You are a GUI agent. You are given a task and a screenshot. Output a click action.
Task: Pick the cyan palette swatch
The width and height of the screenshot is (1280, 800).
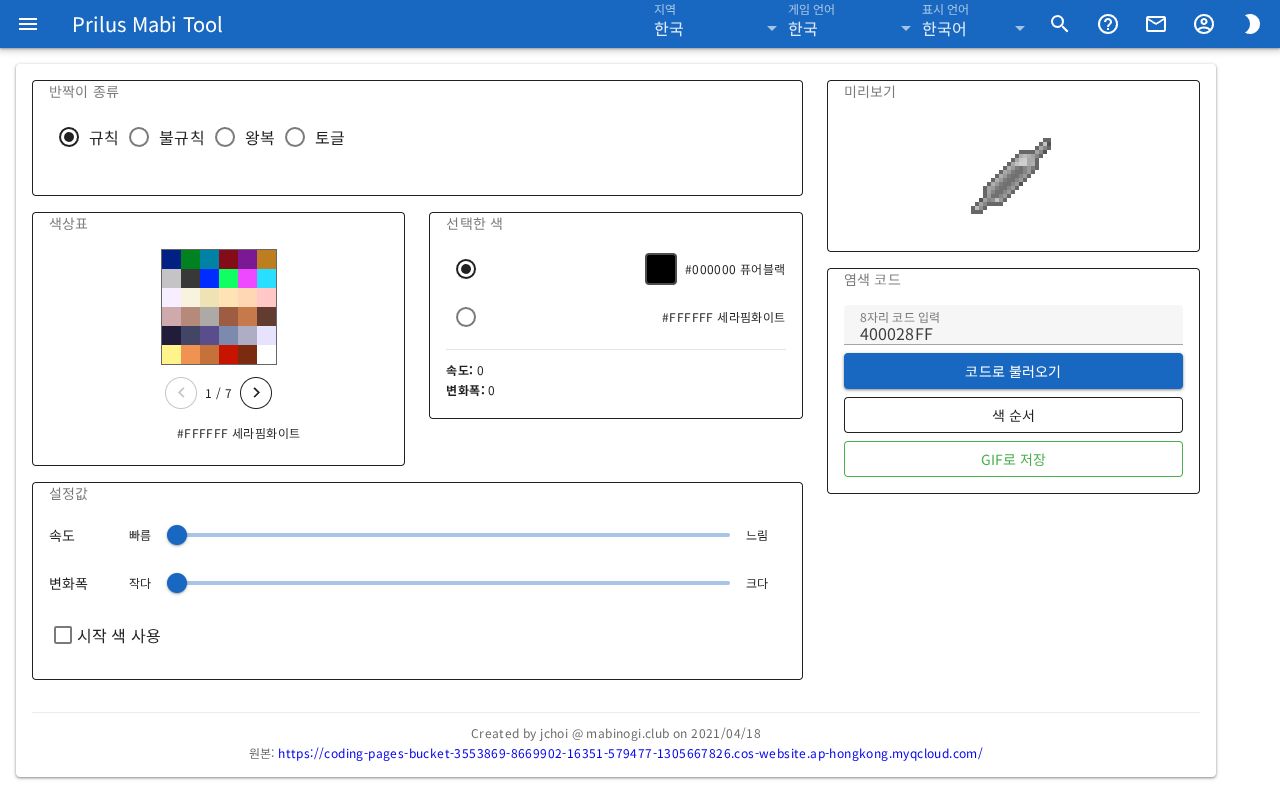click(266, 278)
